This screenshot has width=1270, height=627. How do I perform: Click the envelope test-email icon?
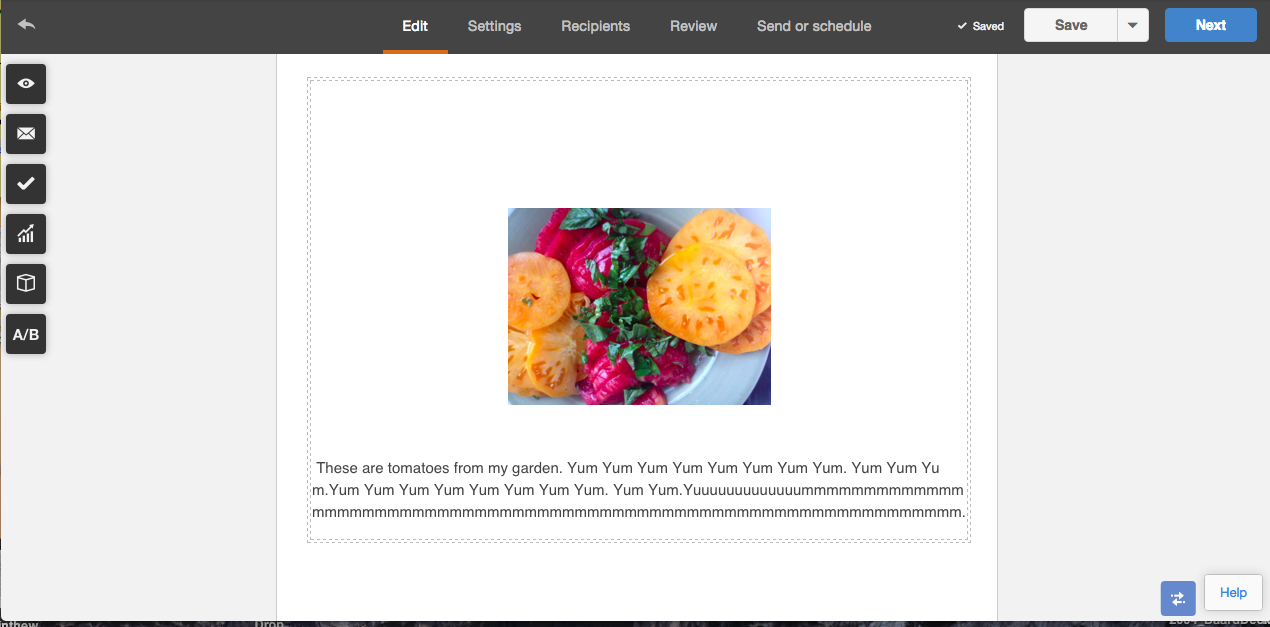26,134
